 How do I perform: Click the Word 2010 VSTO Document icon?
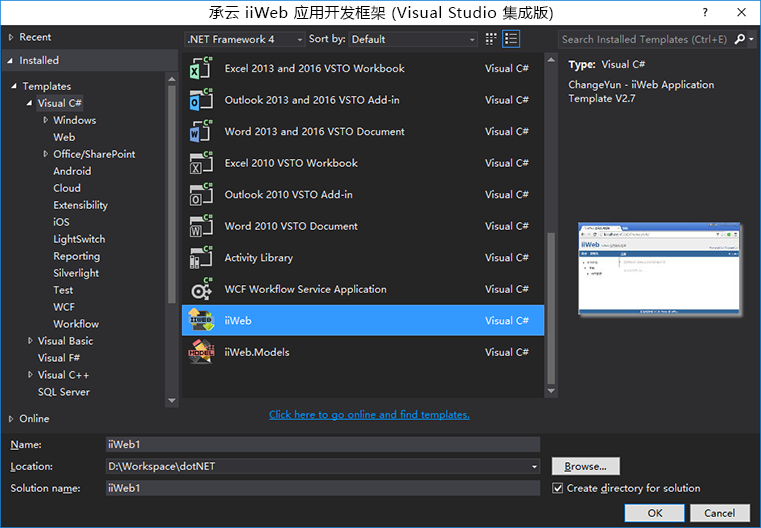coord(201,226)
